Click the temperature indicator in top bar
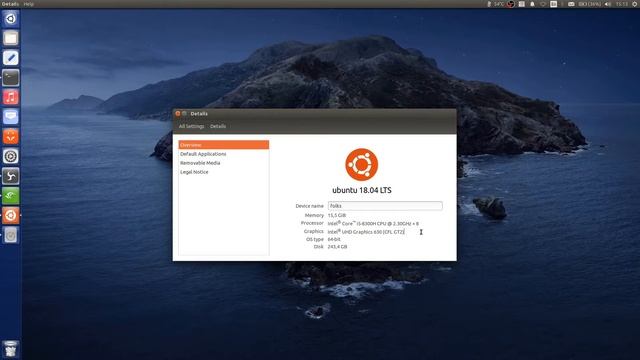This screenshot has width=640, height=360. 496,4
